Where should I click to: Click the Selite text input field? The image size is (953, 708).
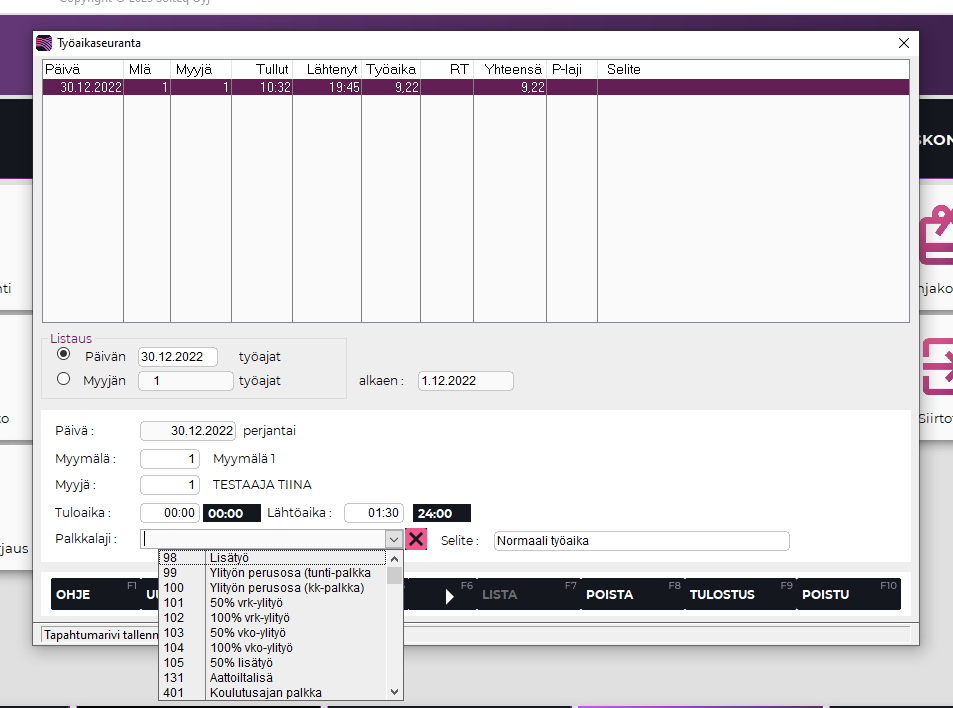(641, 541)
